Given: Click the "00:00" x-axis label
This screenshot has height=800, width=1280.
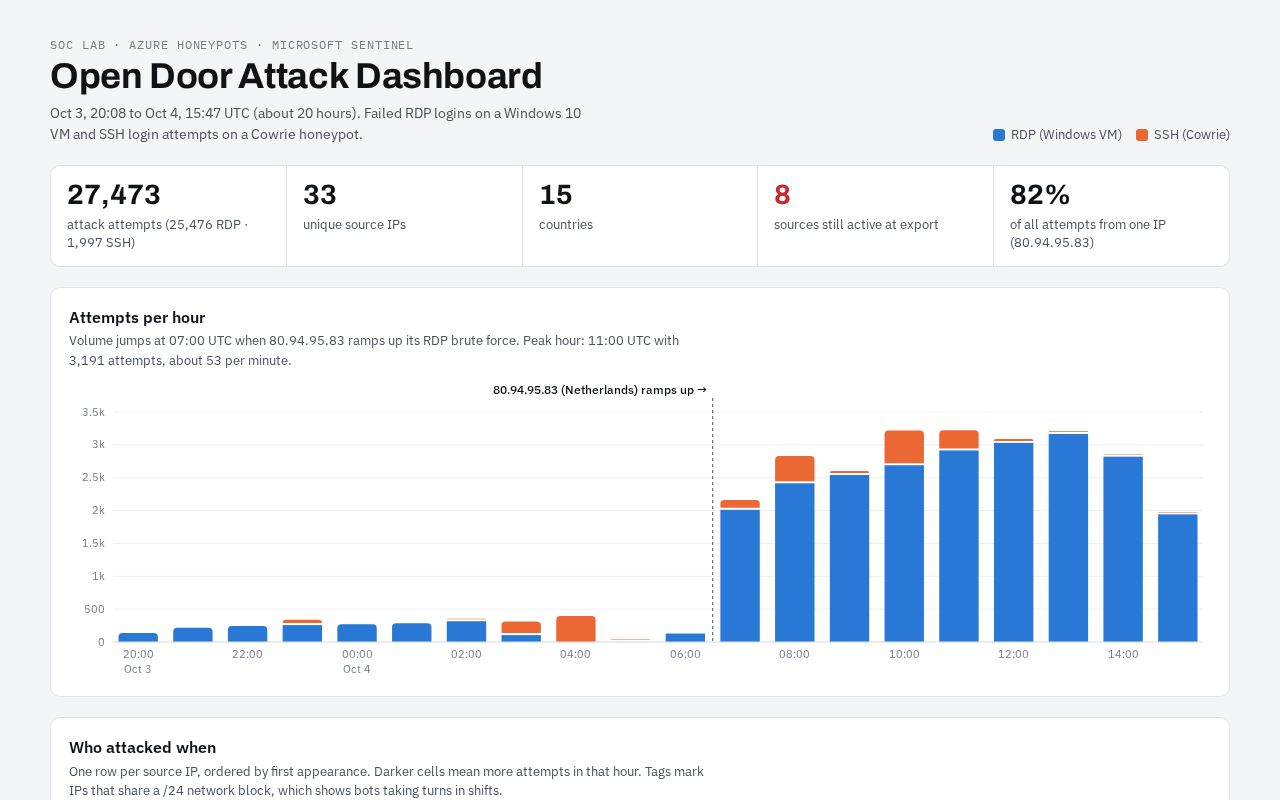Looking at the screenshot, I should tap(357, 654).
